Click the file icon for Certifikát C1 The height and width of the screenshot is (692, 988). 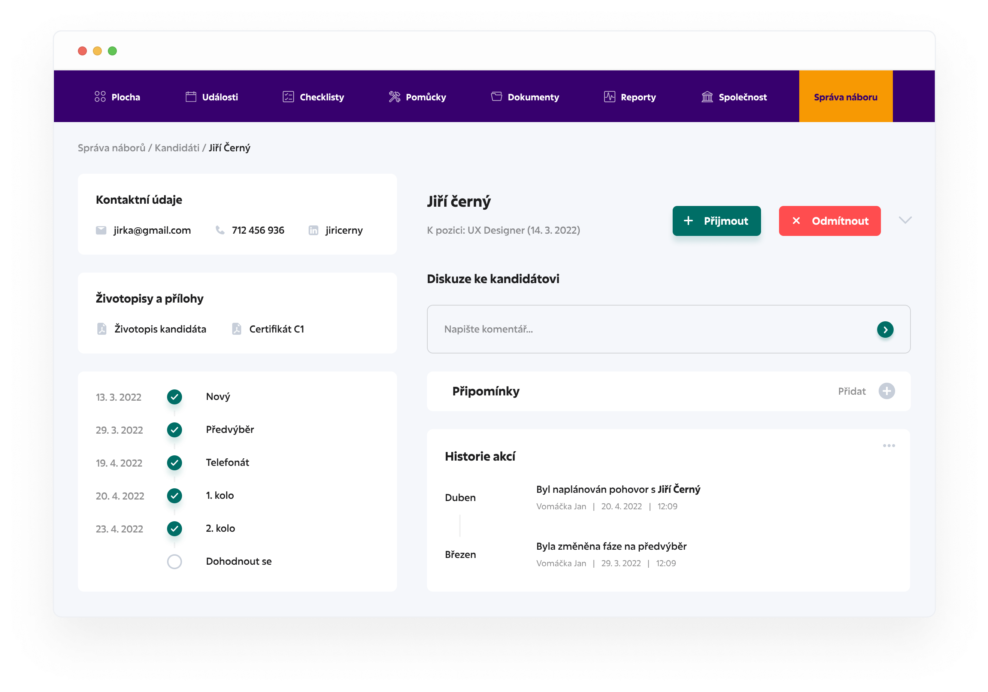tap(237, 329)
